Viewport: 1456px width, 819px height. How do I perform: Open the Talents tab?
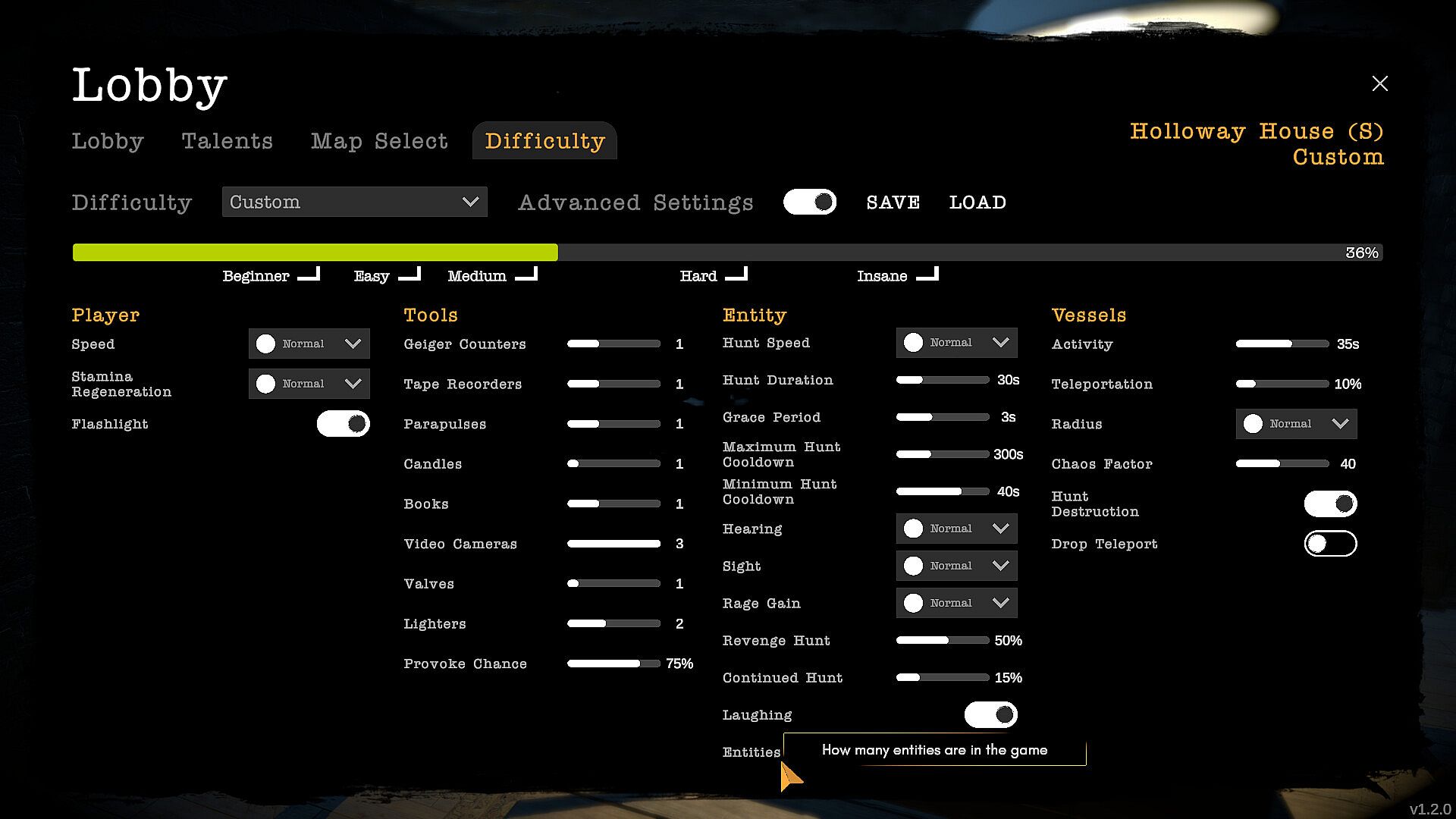(x=227, y=141)
